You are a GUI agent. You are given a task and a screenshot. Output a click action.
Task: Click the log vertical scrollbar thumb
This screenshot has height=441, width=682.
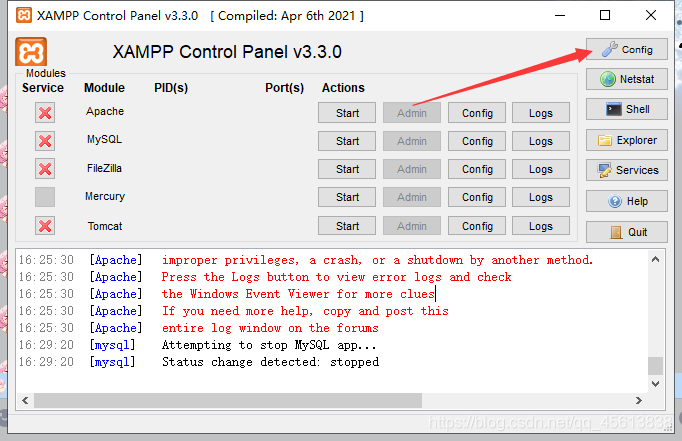point(655,366)
